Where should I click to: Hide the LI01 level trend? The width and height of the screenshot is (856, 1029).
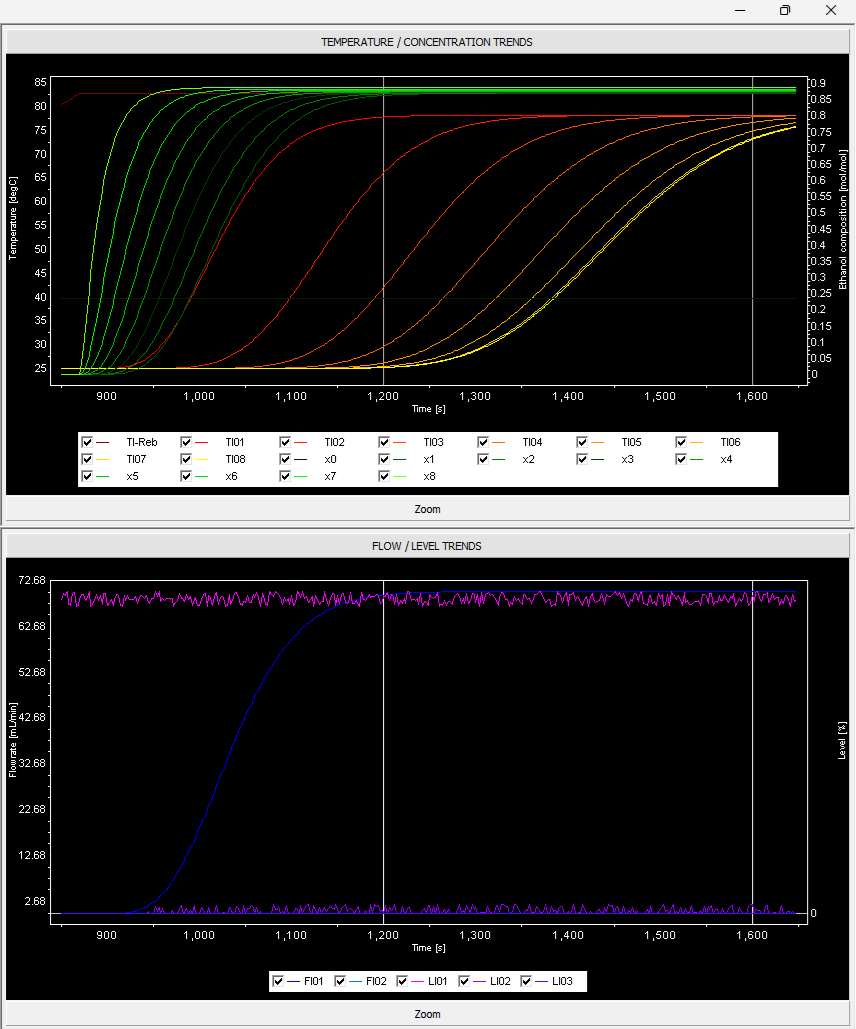point(403,981)
